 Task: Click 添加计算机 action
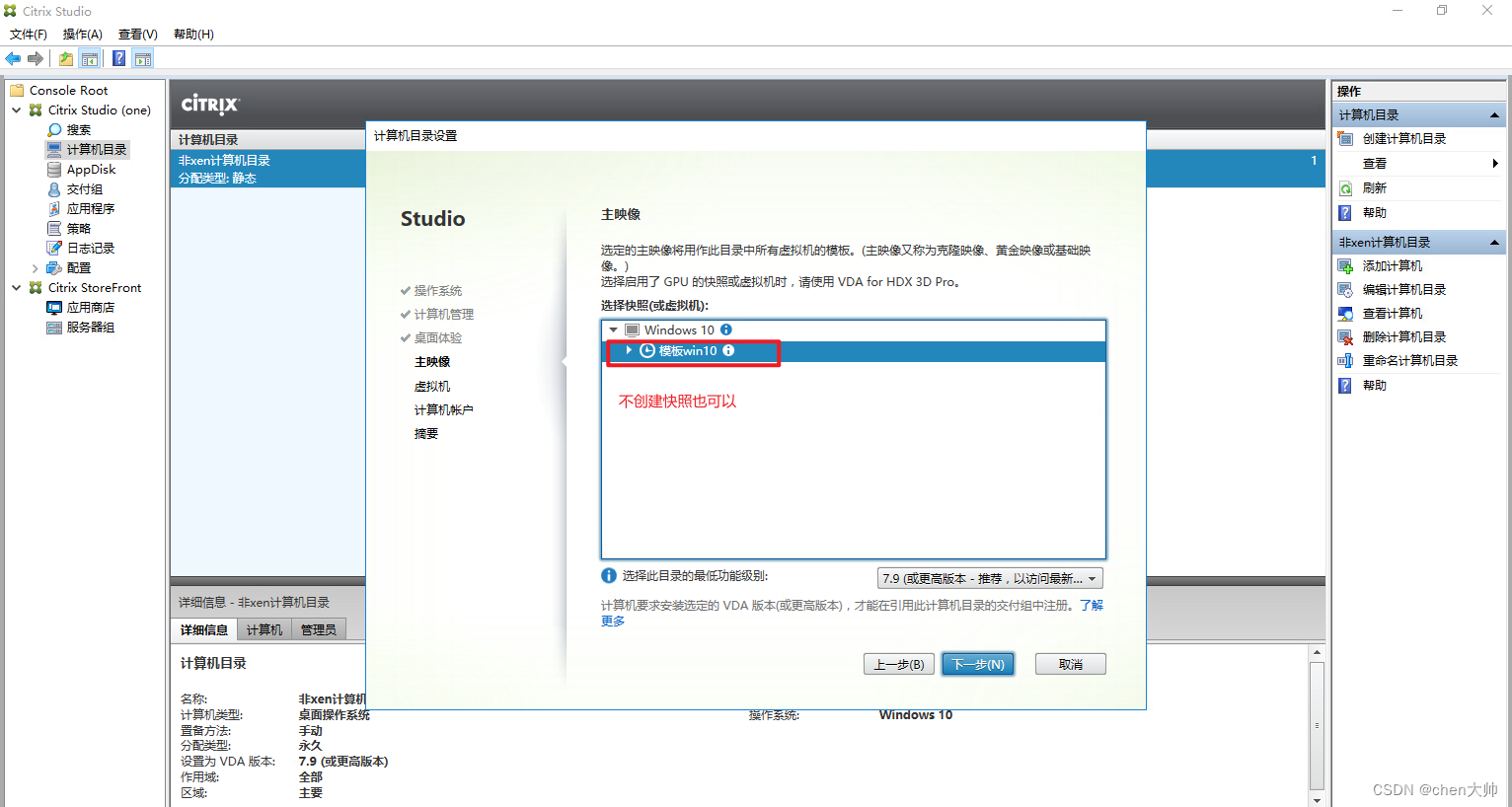[x=1393, y=266]
